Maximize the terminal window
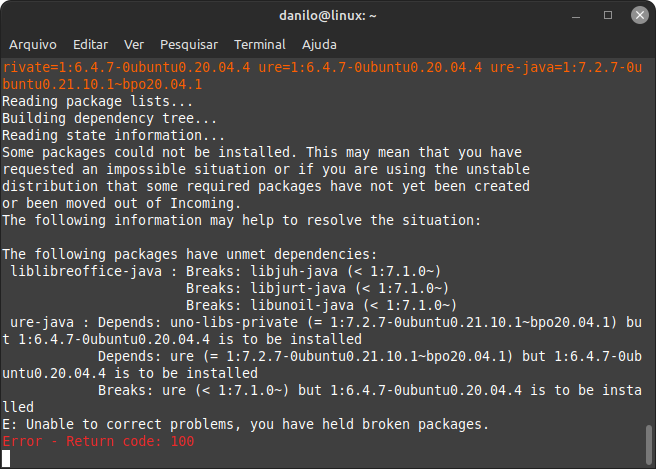 (x=608, y=15)
